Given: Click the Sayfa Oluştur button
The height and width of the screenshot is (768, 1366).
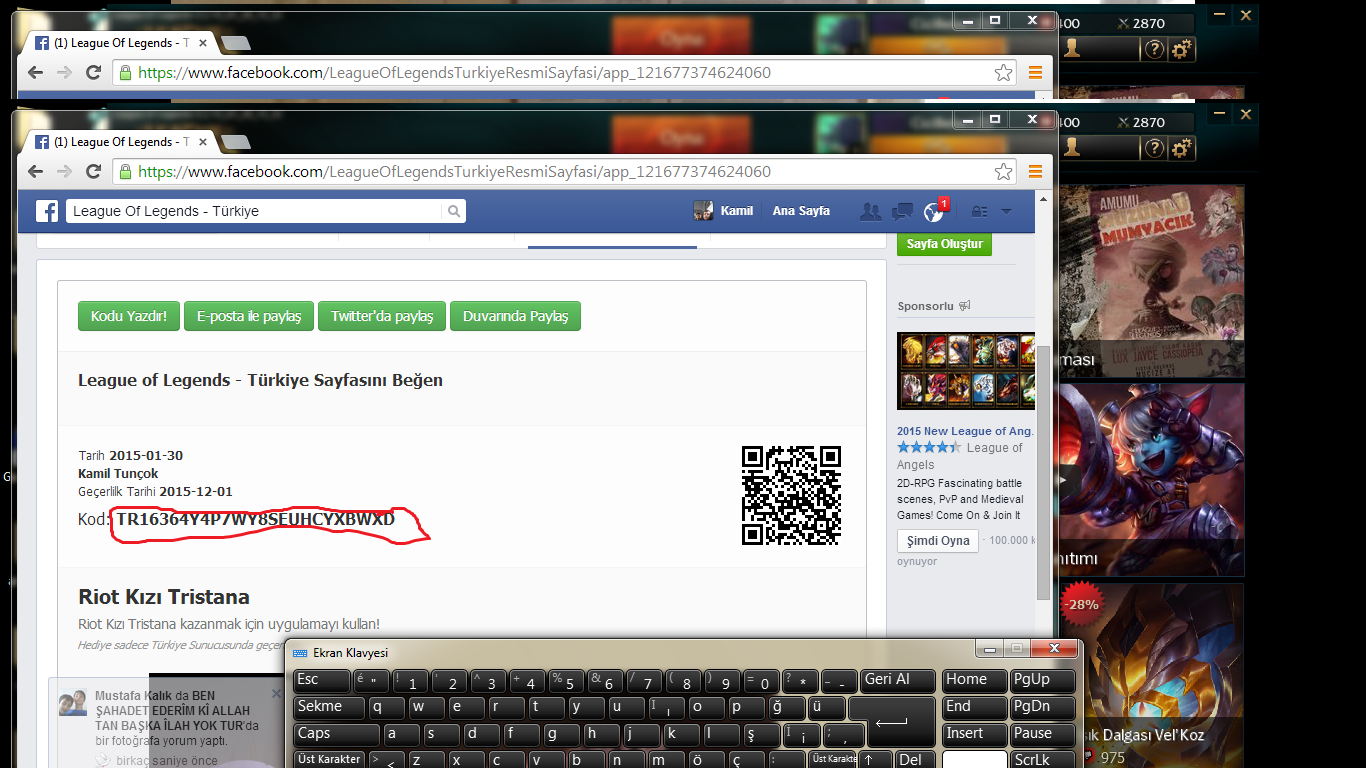Looking at the screenshot, I should 944,244.
